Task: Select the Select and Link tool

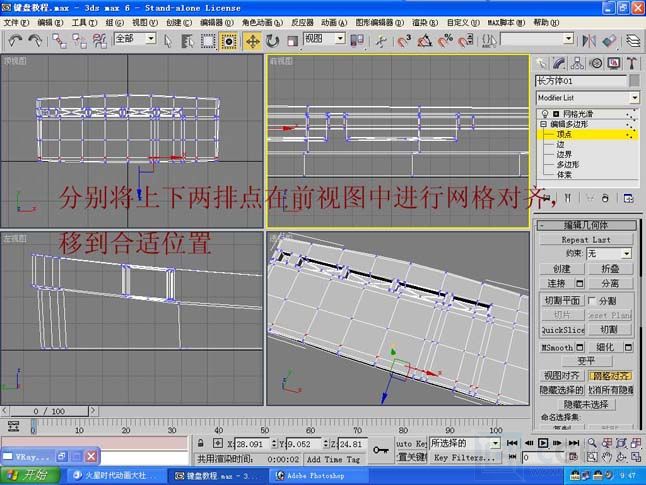Action: [59, 40]
